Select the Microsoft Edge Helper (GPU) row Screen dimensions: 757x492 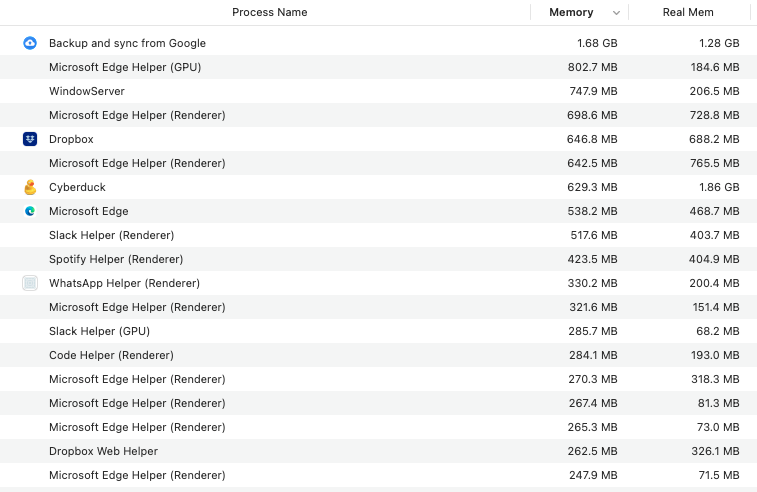[378, 67]
